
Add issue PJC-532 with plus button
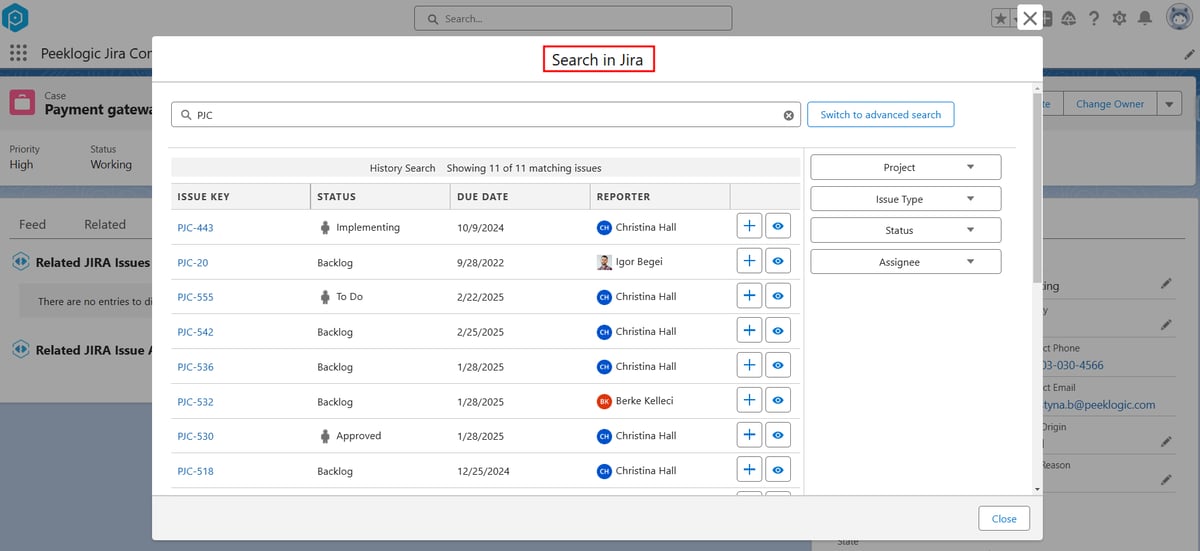[x=749, y=401]
